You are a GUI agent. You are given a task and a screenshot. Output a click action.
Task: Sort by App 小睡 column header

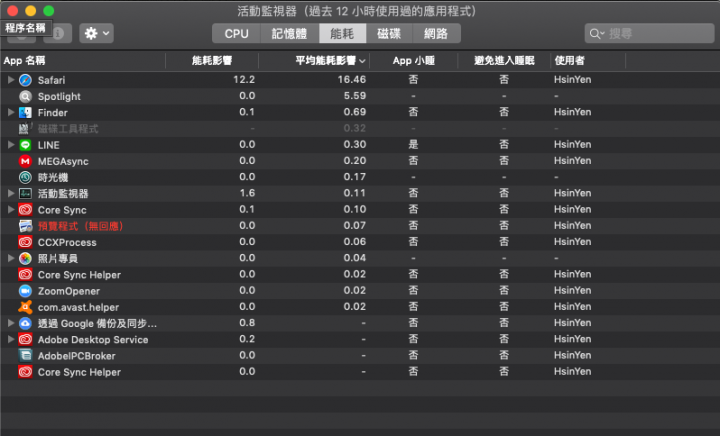414,61
